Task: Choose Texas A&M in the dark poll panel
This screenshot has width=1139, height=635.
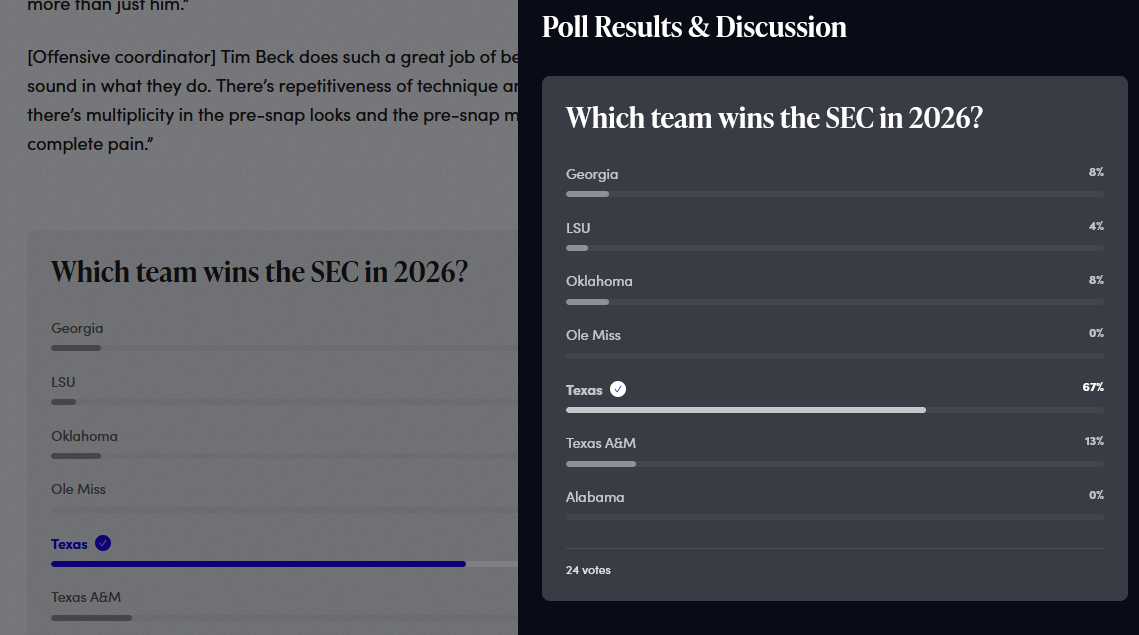Action: [835, 450]
